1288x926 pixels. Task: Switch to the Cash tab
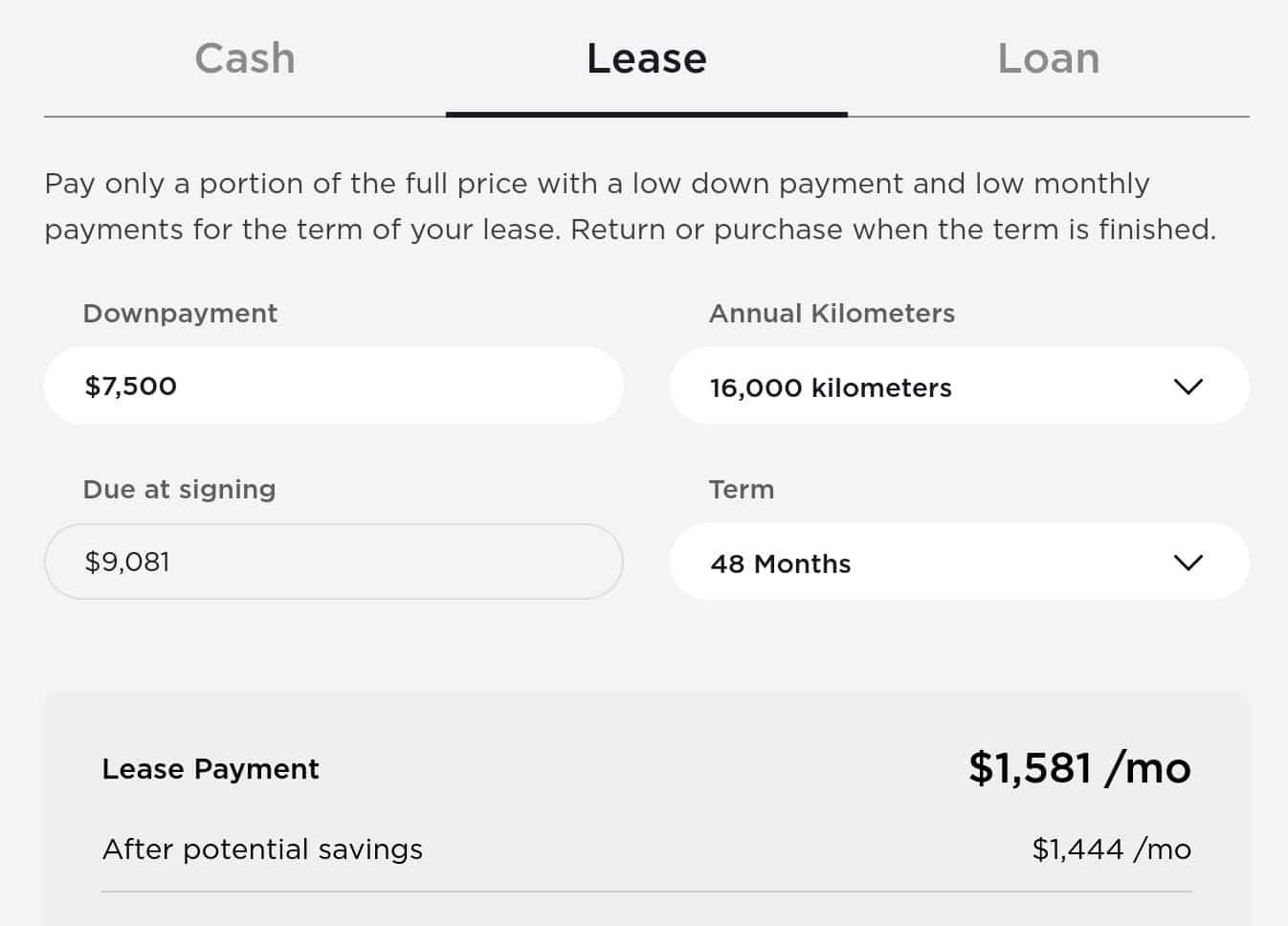pos(245,59)
